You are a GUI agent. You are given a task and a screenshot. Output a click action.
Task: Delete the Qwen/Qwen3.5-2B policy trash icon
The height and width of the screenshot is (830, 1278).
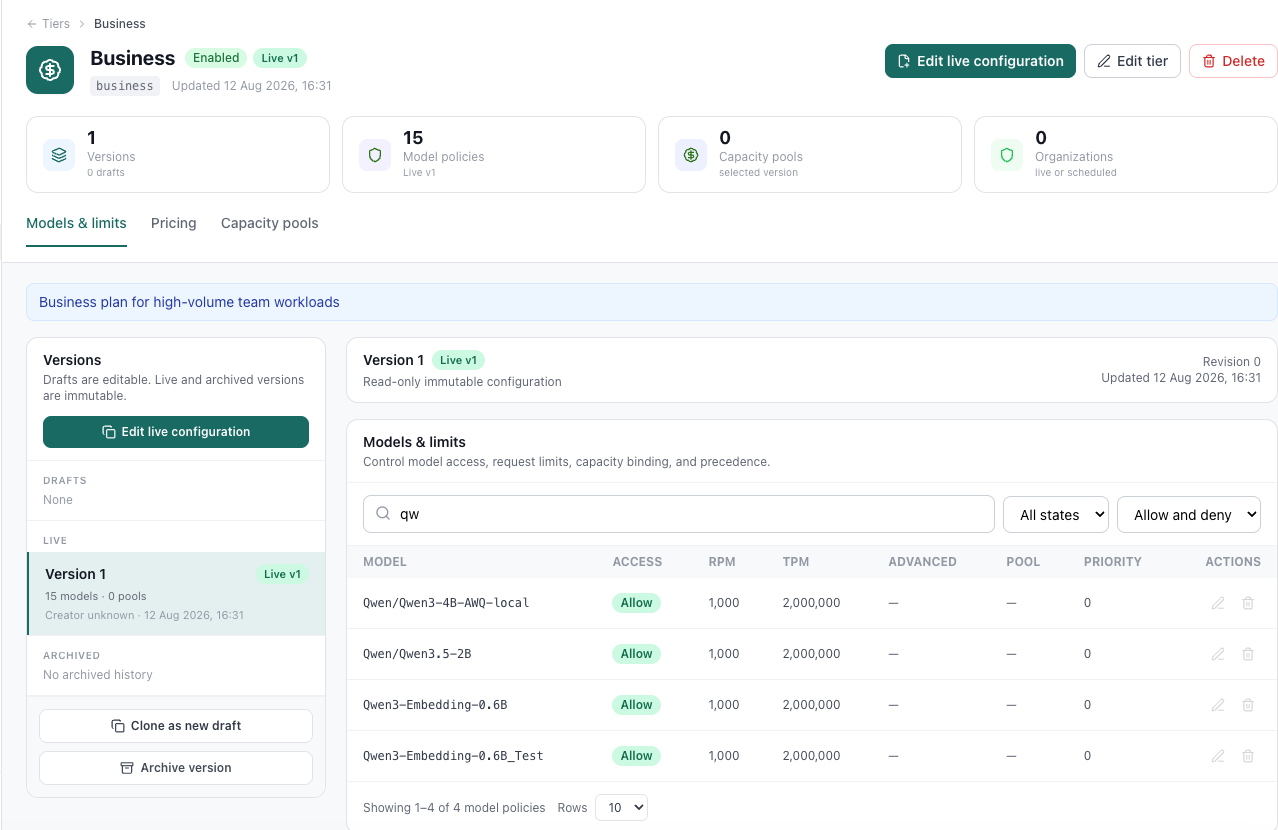1248,654
